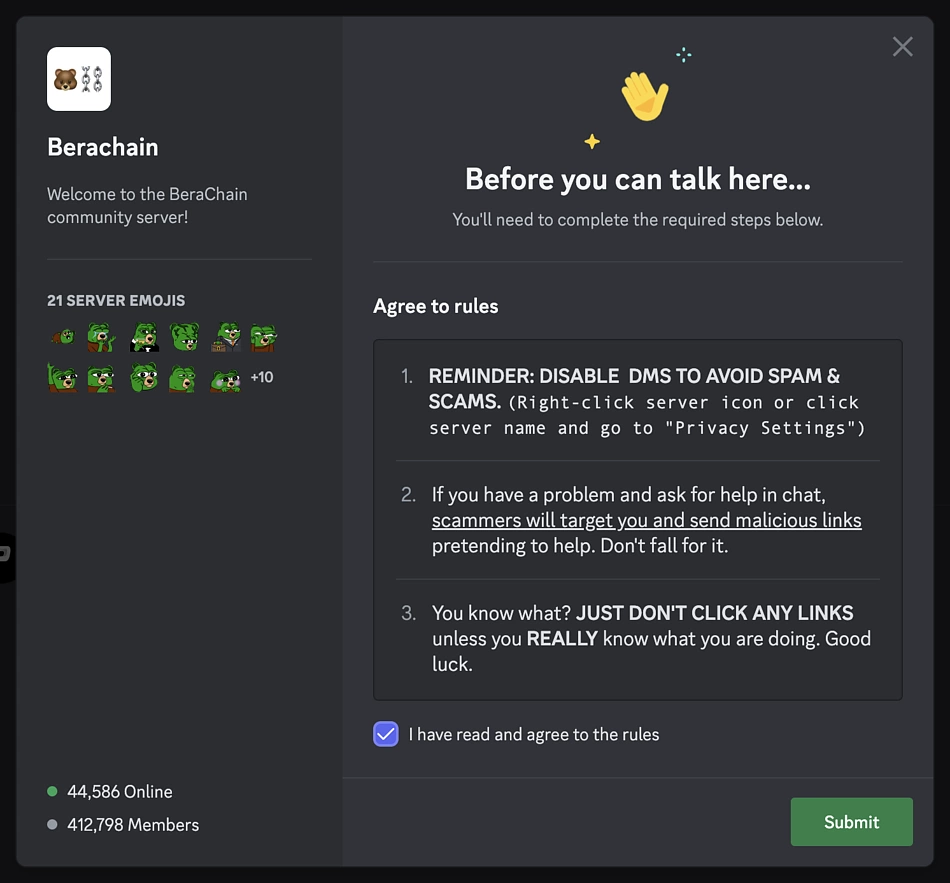Click the waving hand icon above the heading

[x=645, y=96]
